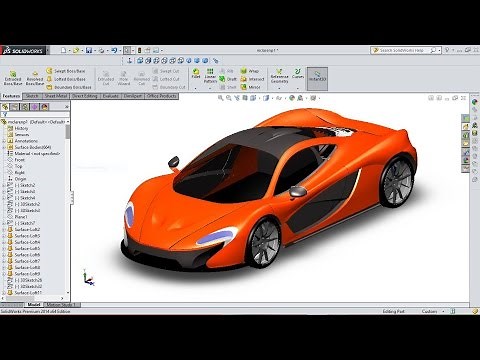Click the Revolved Boss/Base tool
The width and height of the screenshot is (480, 360).
pos(35,78)
